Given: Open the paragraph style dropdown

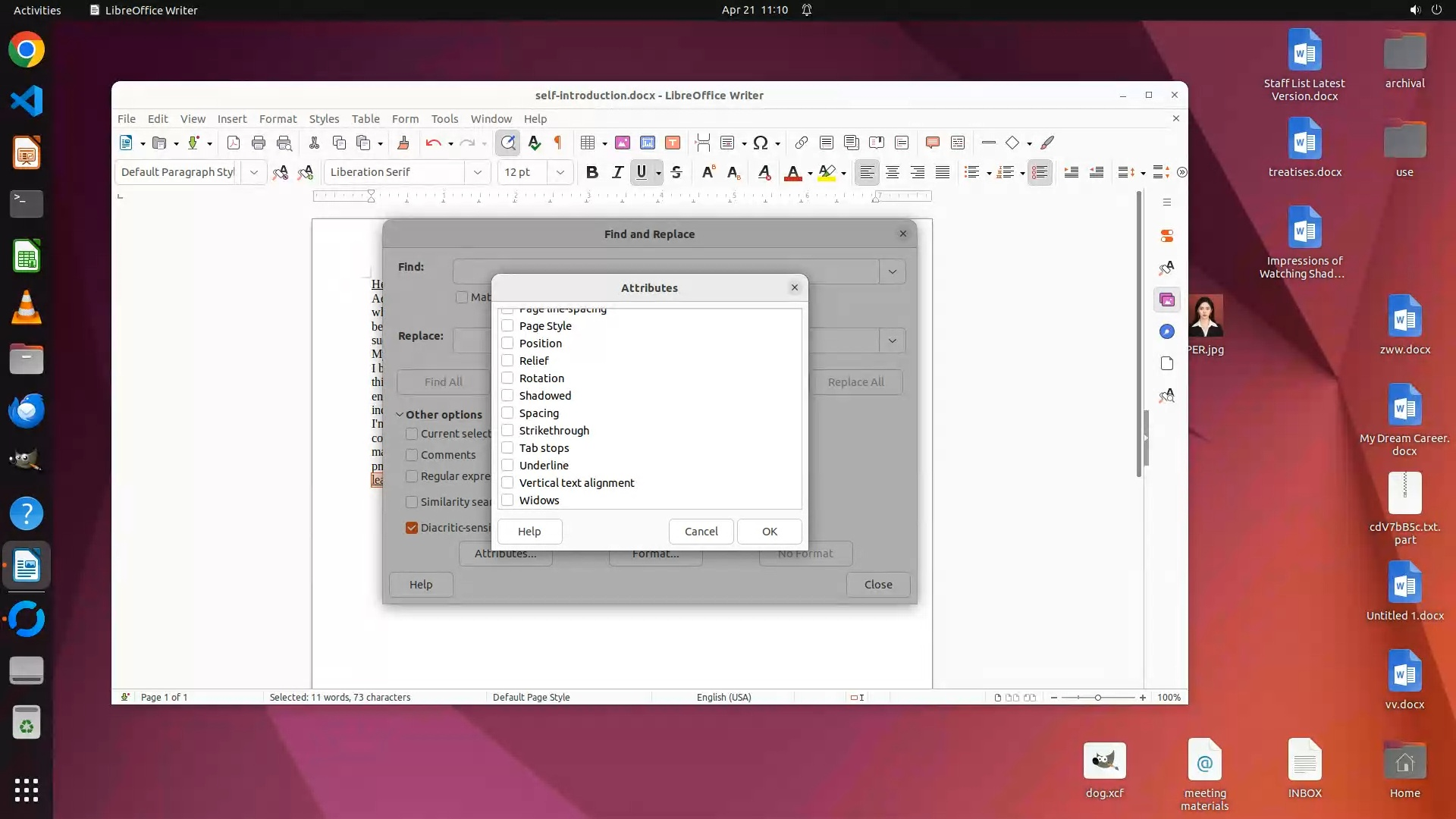Looking at the screenshot, I should click(x=253, y=172).
